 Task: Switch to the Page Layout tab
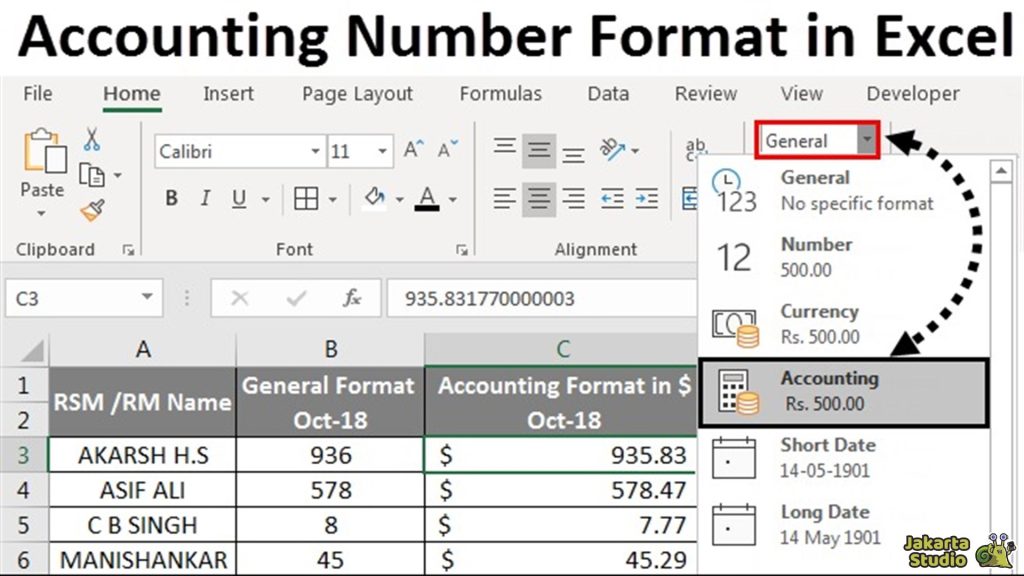357,94
